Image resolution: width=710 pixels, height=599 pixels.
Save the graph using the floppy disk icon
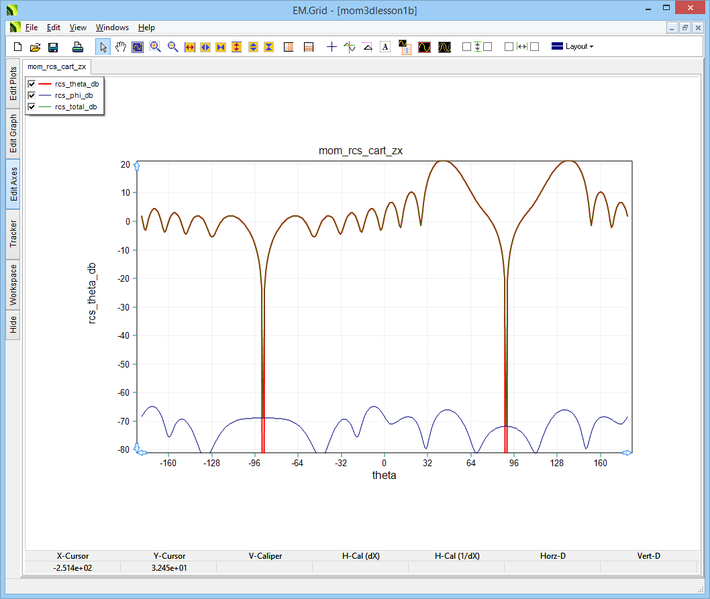pyautogui.click(x=53, y=47)
